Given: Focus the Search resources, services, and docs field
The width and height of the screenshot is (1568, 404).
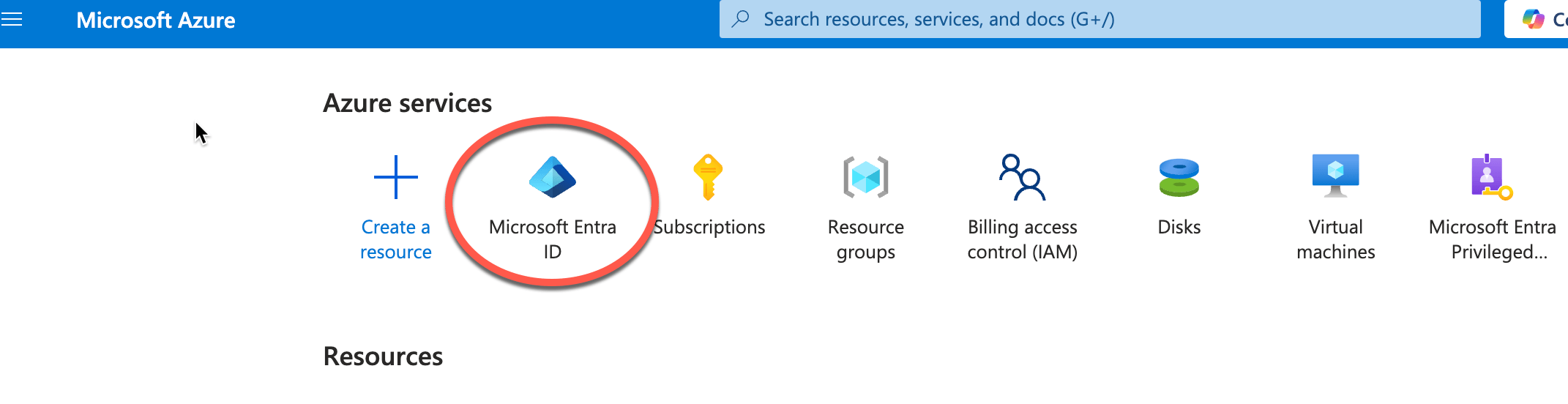Looking at the screenshot, I should 1100,19.
